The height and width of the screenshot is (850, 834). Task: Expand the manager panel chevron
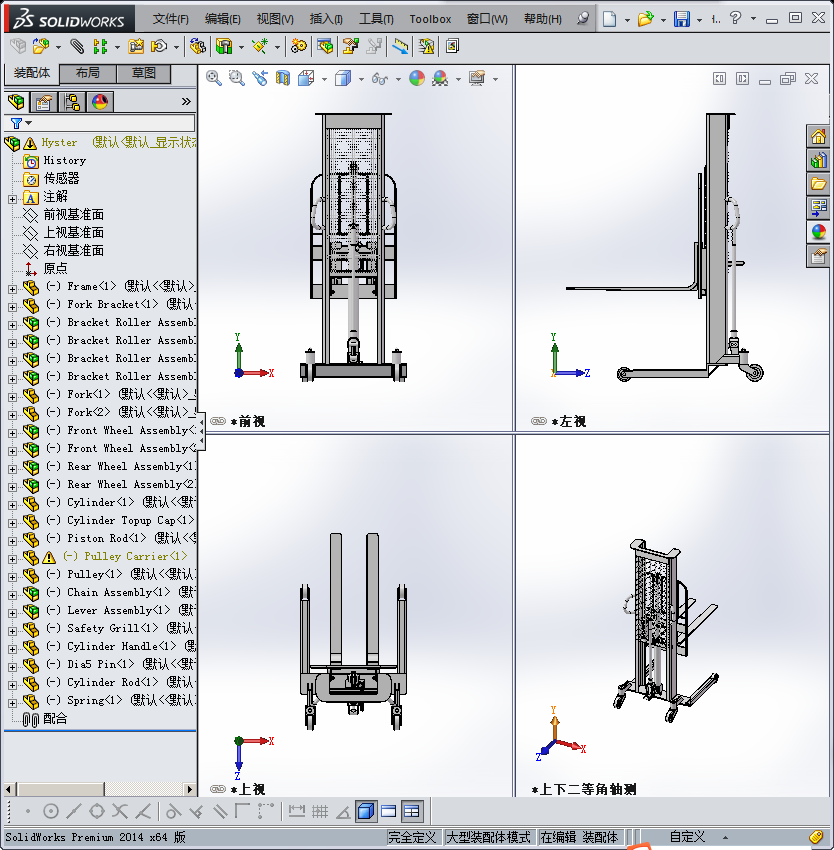tap(186, 101)
